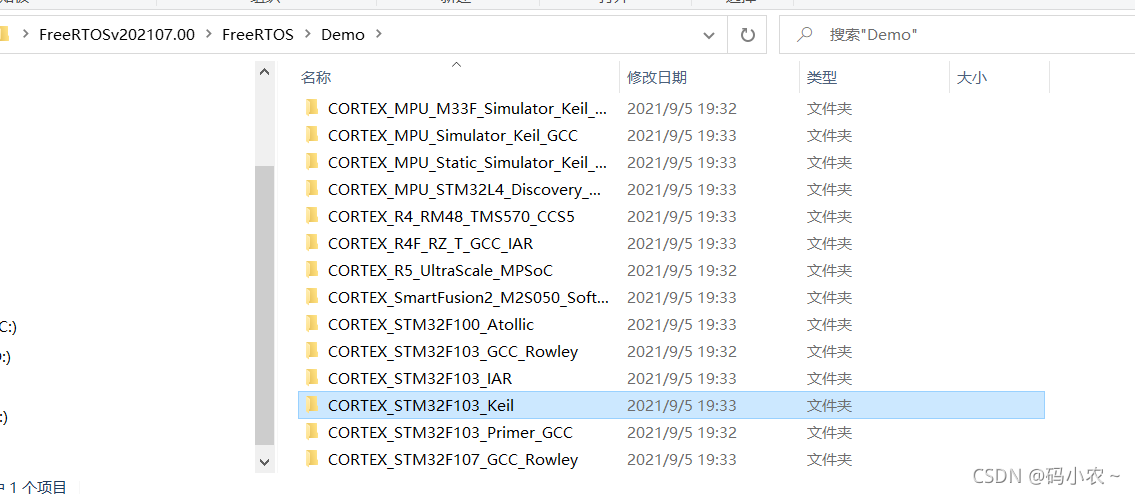Select folder name CORTEX_MPU_Simulator_Keil_GCC
The height and width of the screenshot is (494, 1135).
click(x=452, y=135)
